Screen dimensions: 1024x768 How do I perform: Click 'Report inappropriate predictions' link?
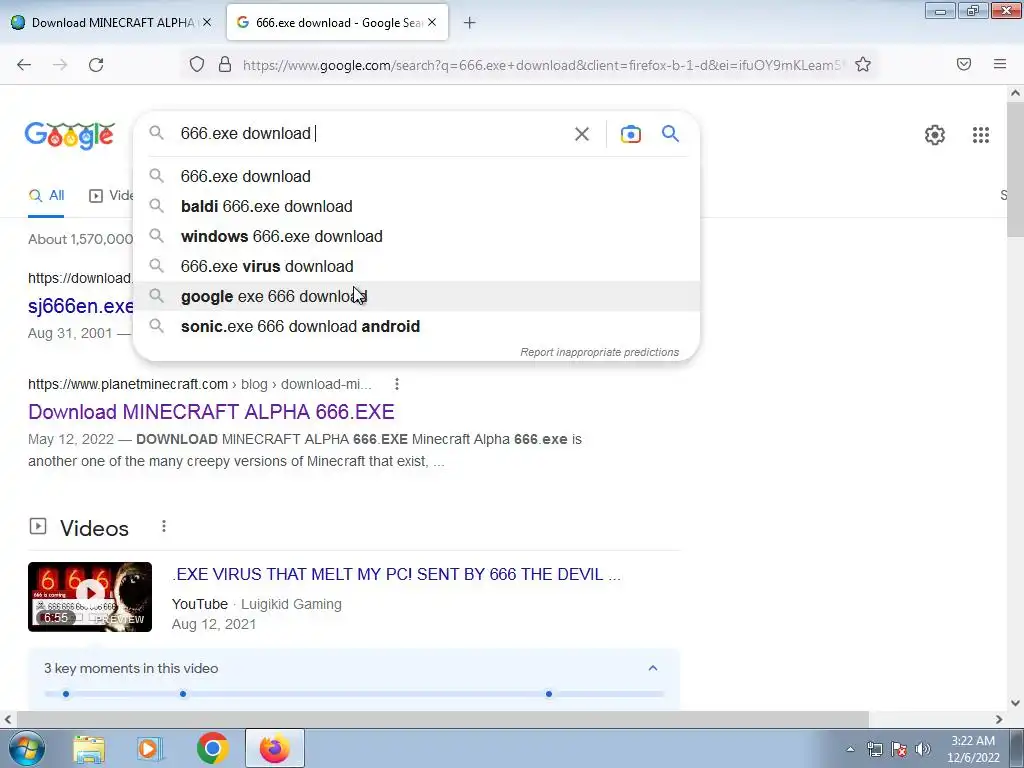pyautogui.click(x=600, y=352)
